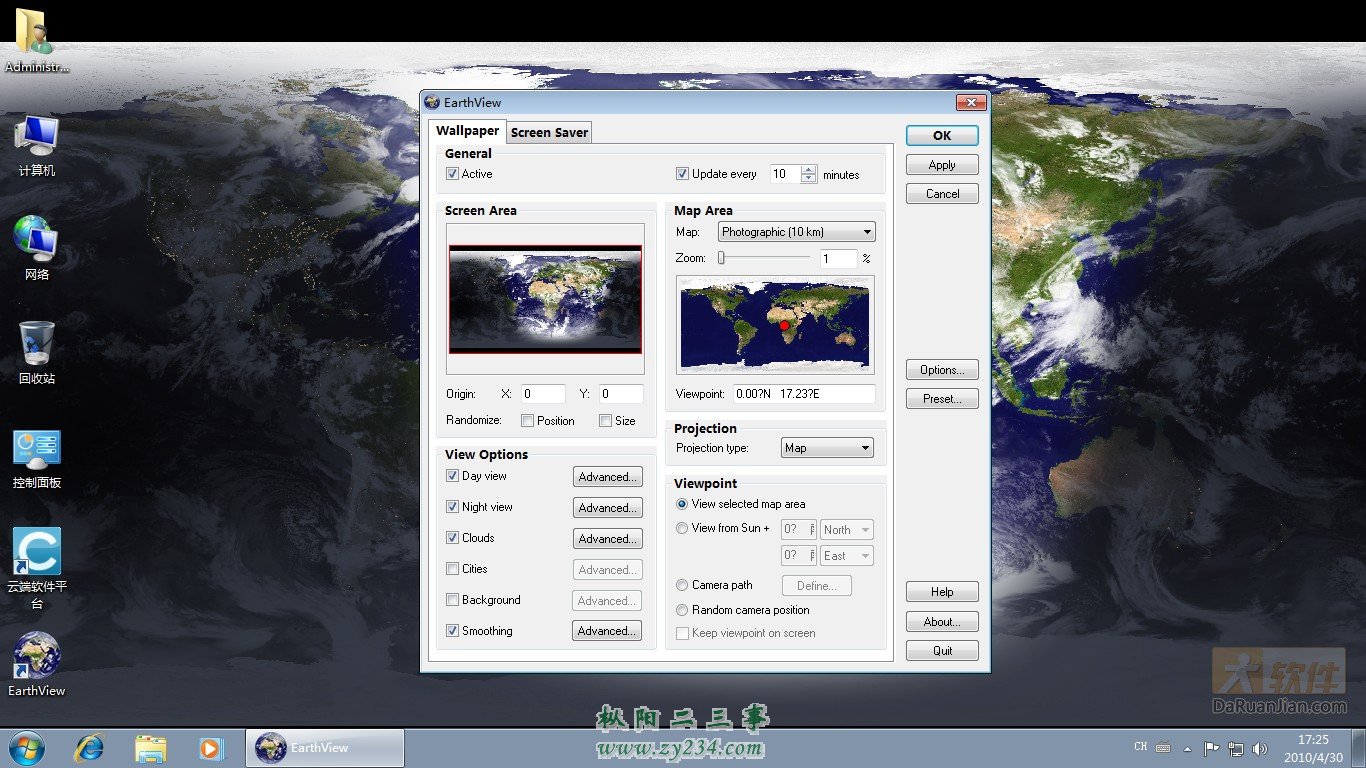Select the Camera path option
1366x768 pixels.
point(682,585)
